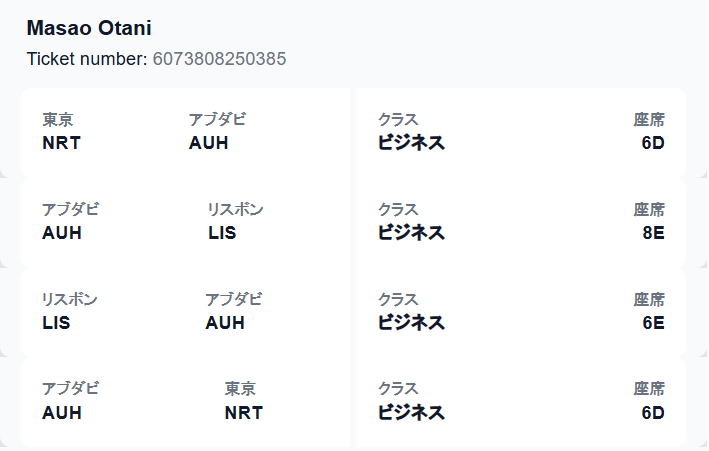Select 東京 city label in first segment
The width and height of the screenshot is (709, 451).
58,120
